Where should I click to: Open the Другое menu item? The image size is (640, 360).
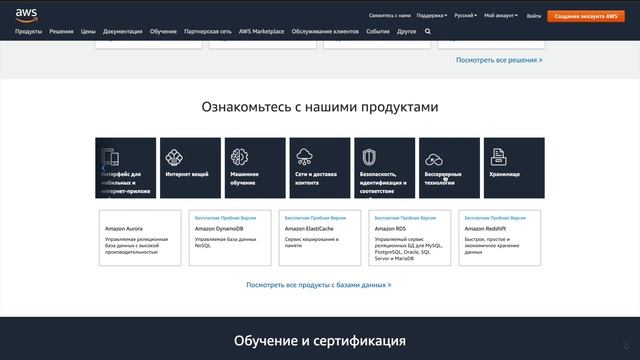point(407,31)
